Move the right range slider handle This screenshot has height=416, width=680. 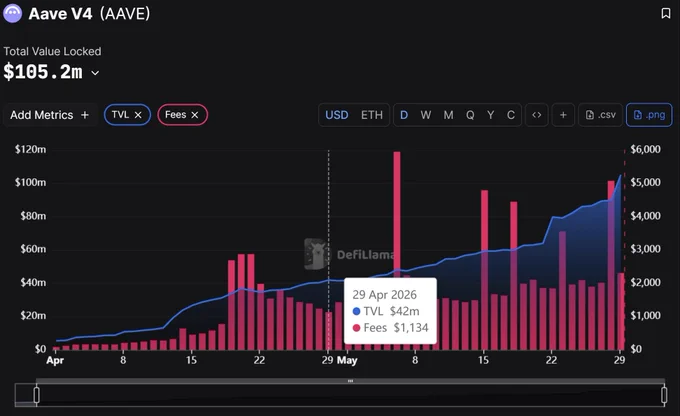664,395
